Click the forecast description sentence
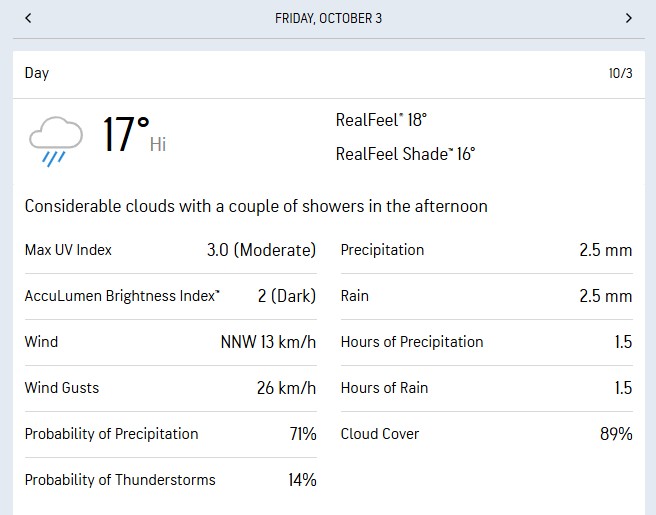The width and height of the screenshot is (656, 515). (x=256, y=207)
